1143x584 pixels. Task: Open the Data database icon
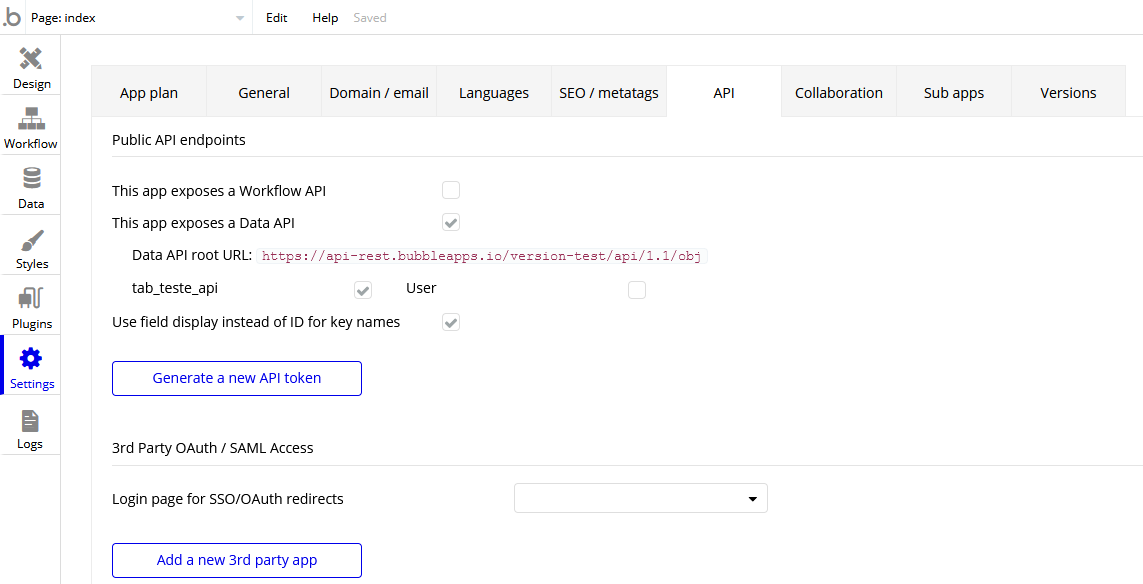[31, 179]
